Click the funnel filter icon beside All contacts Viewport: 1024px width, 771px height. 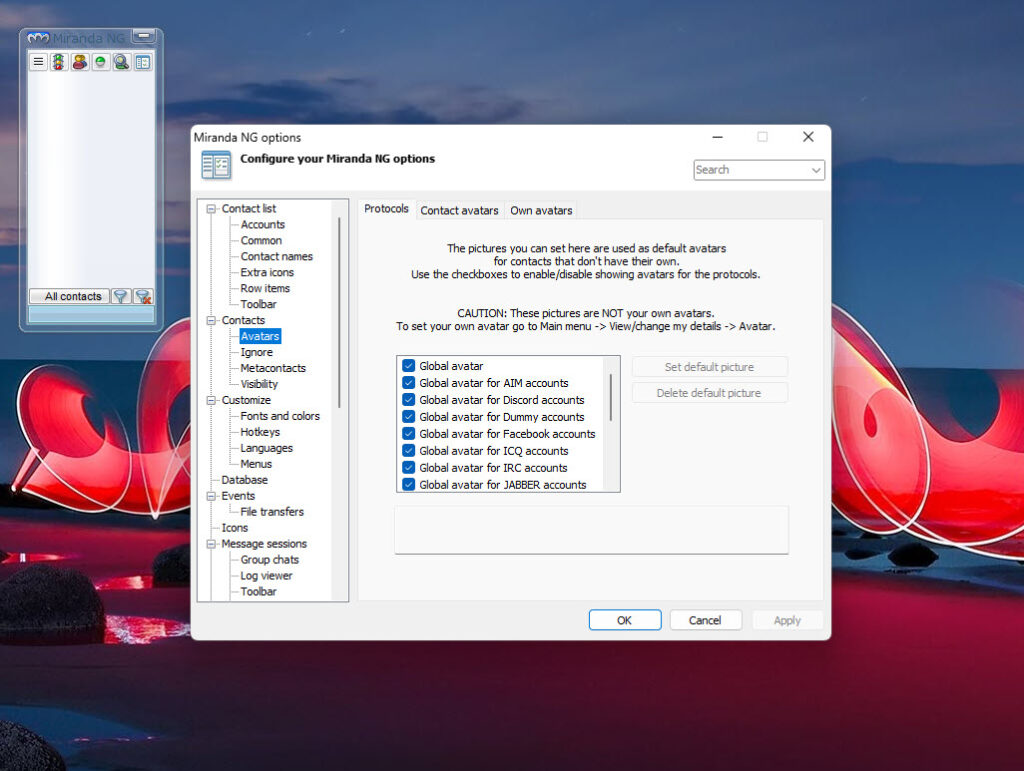121,296
